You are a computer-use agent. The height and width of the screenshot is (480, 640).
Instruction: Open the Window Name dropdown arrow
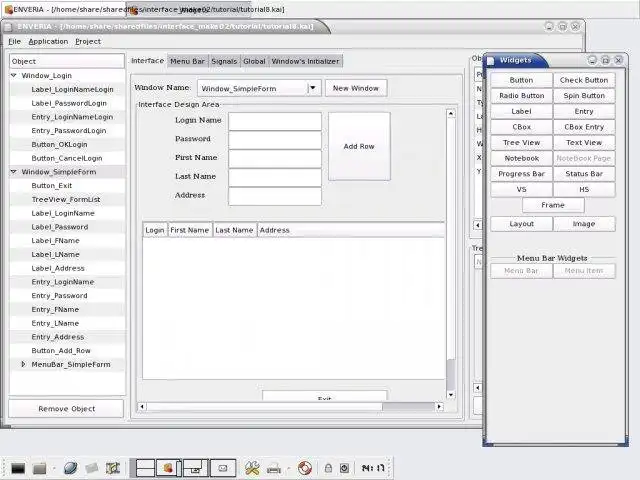pyautogui.click(x=313, y=88)
